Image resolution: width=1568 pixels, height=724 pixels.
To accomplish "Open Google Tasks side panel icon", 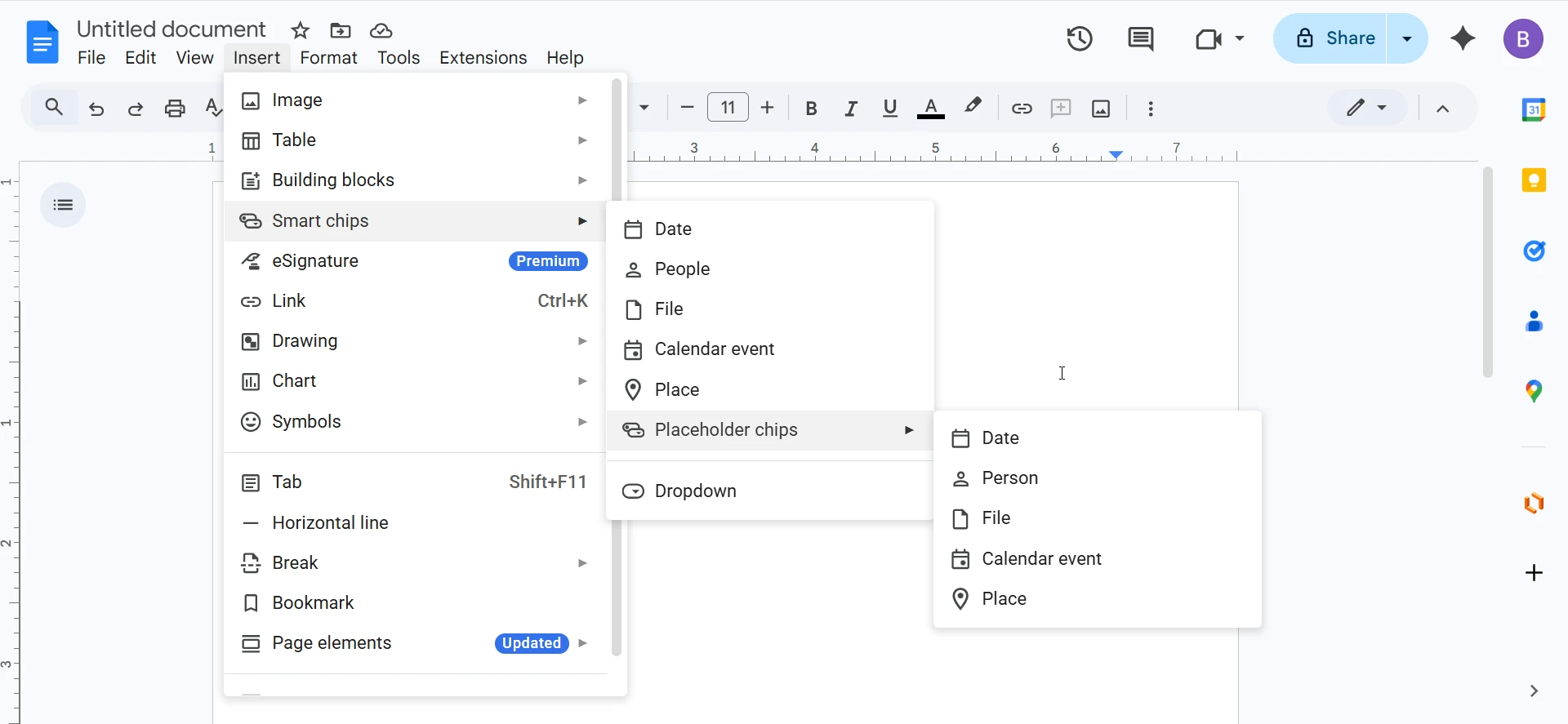I will click(x=1534, y=251).
